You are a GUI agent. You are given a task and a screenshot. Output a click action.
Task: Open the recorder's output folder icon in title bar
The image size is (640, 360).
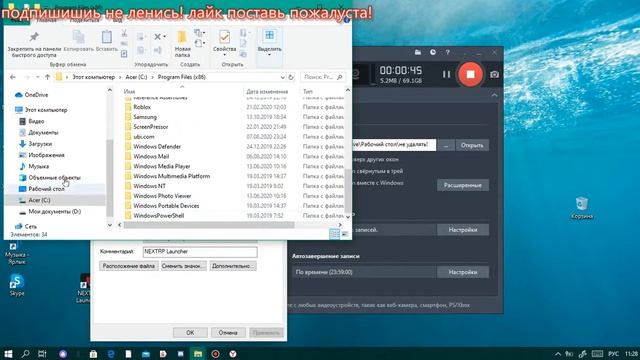click(x=418, y=52)
